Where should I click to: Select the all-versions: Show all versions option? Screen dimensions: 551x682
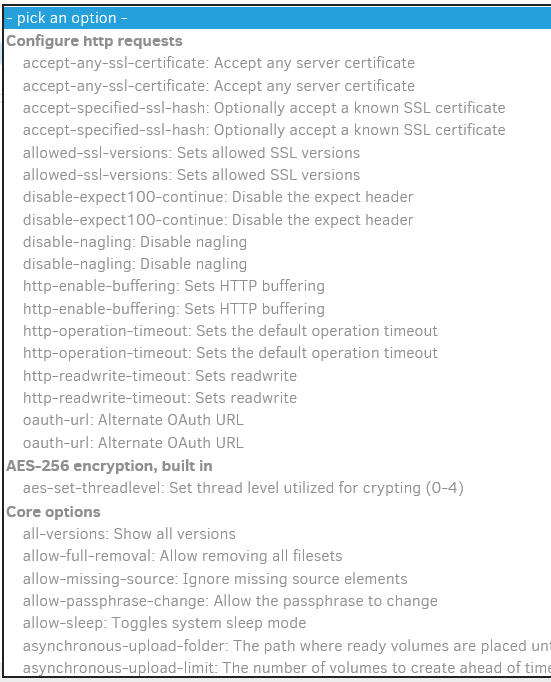277,534
